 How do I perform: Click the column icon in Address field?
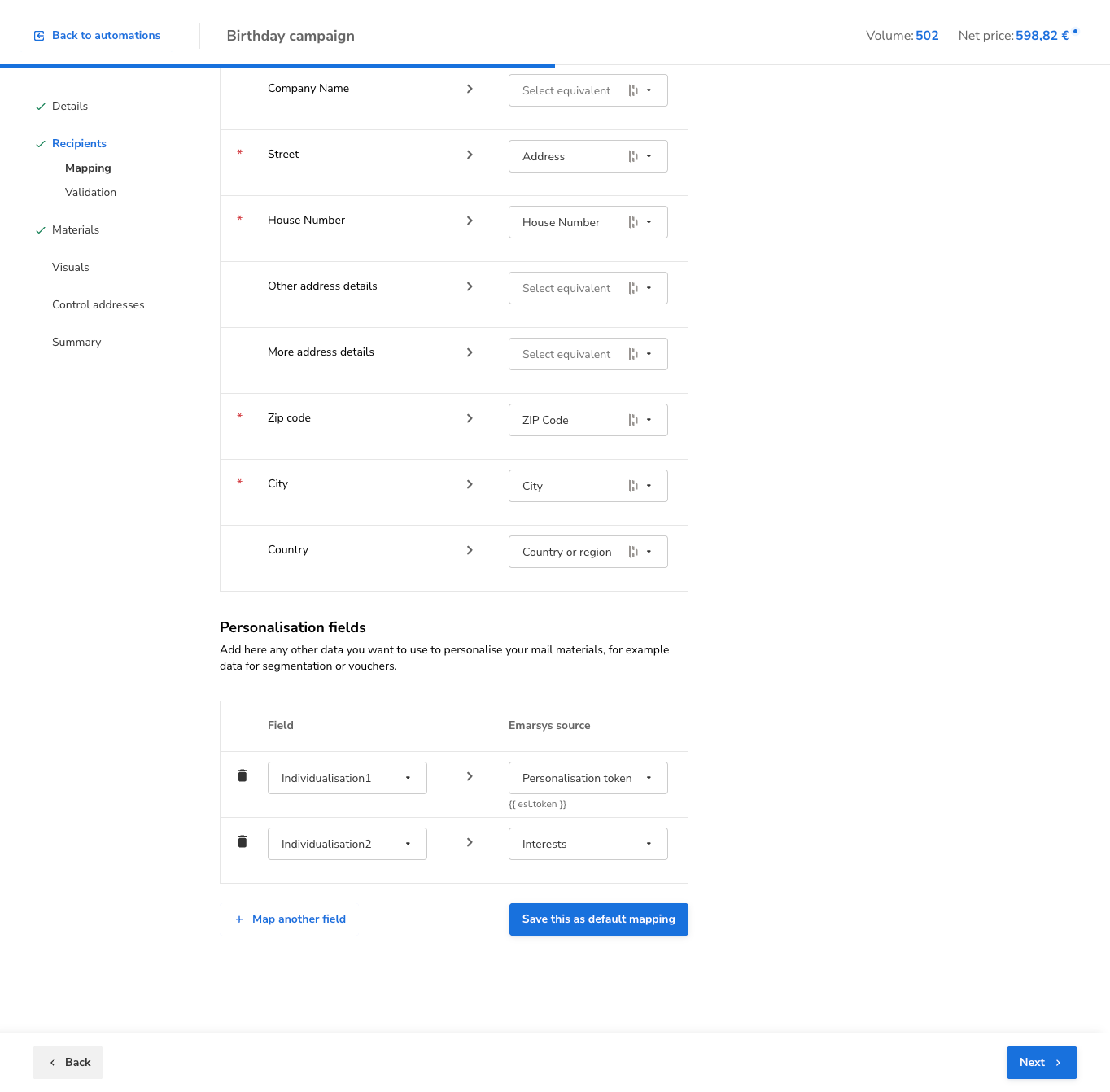point(633,156)
